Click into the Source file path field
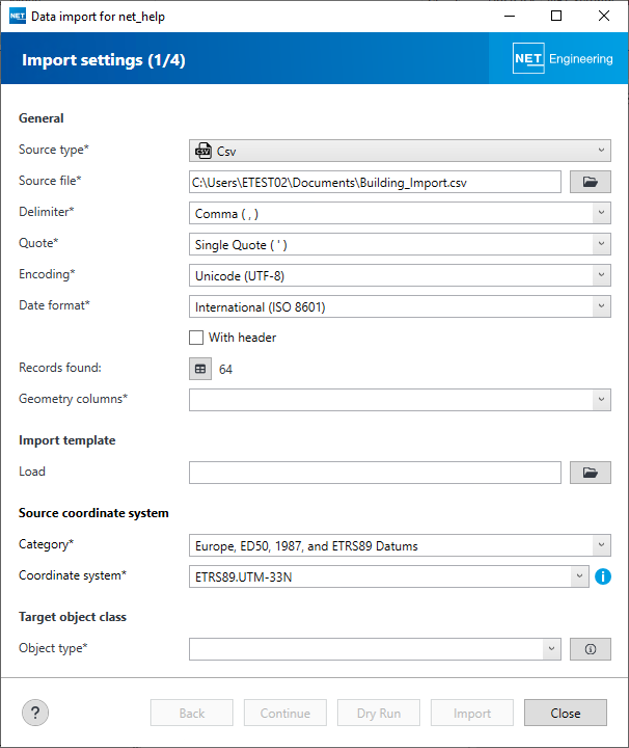 tap(375, 182)
